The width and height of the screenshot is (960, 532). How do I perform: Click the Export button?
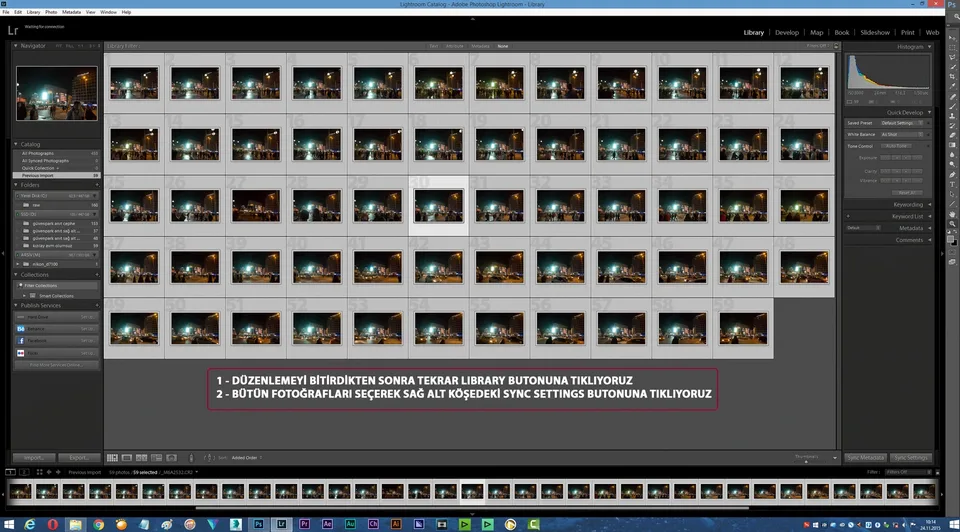79,457
